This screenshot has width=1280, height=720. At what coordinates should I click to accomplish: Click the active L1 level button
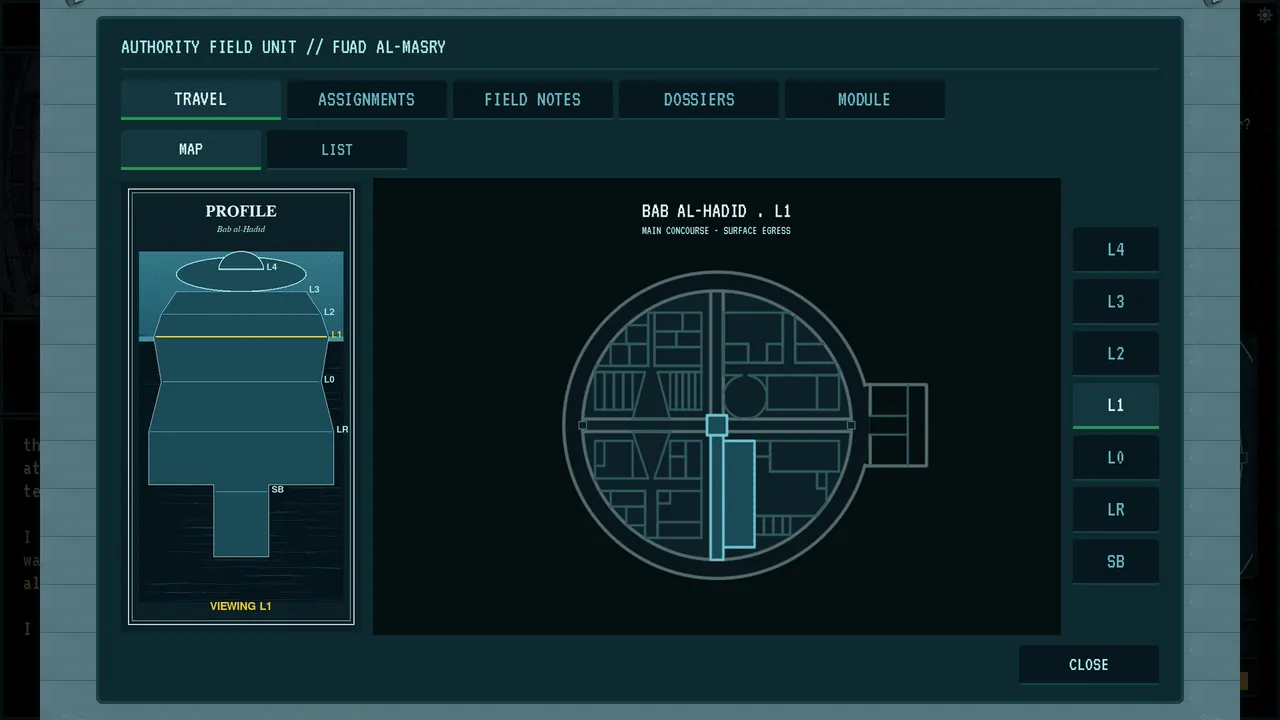click(1115, 406)
